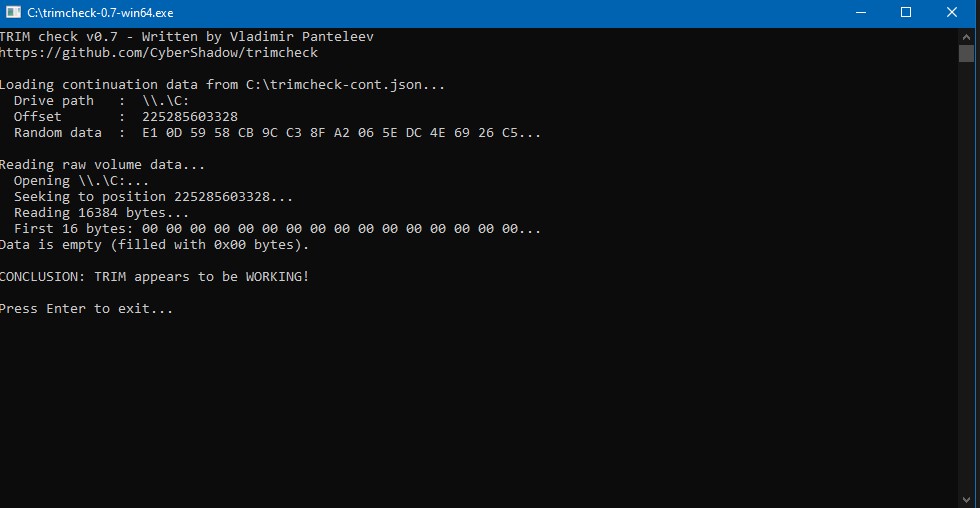
Task: Close the trimcheck console window
Action: (953, 13)
